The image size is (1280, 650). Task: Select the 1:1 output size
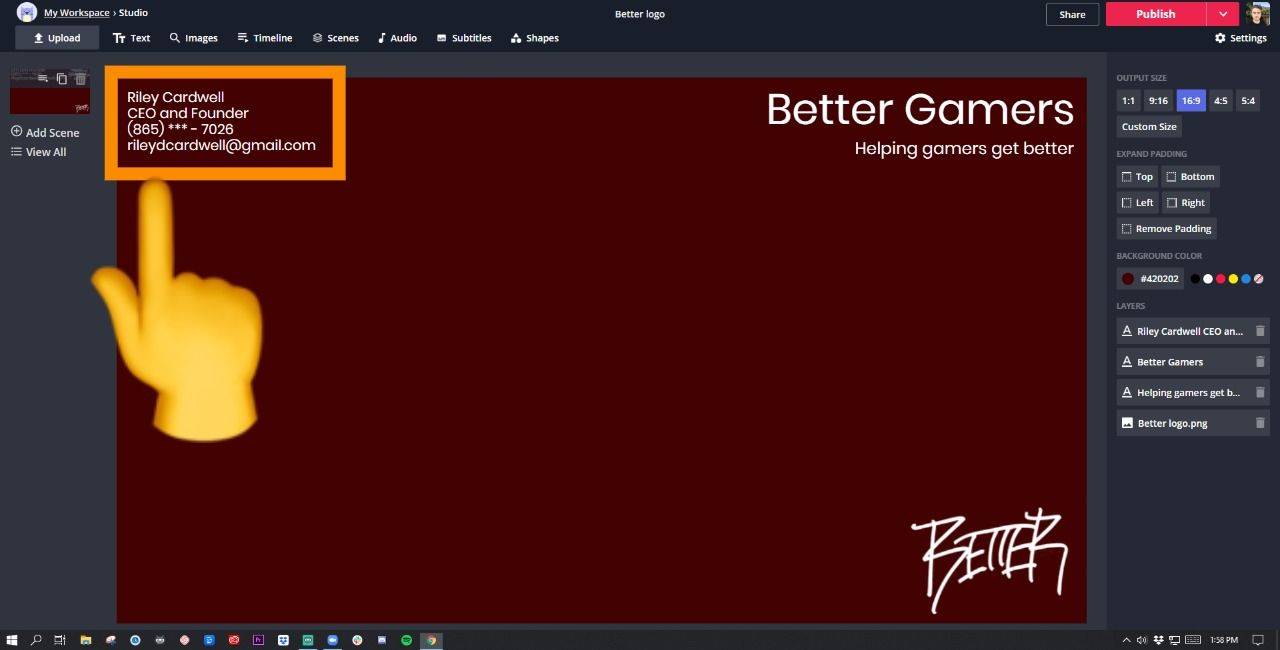1128,100
